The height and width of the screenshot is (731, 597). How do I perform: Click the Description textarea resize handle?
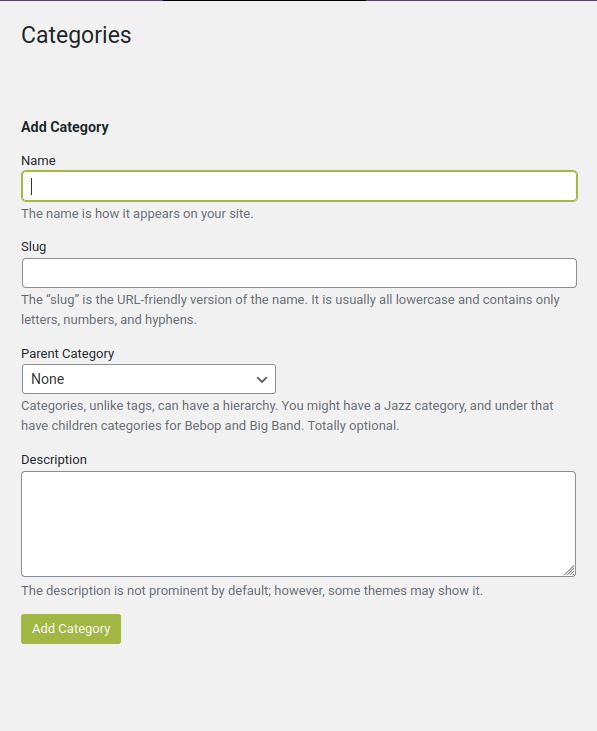click(x=570, y=570)
